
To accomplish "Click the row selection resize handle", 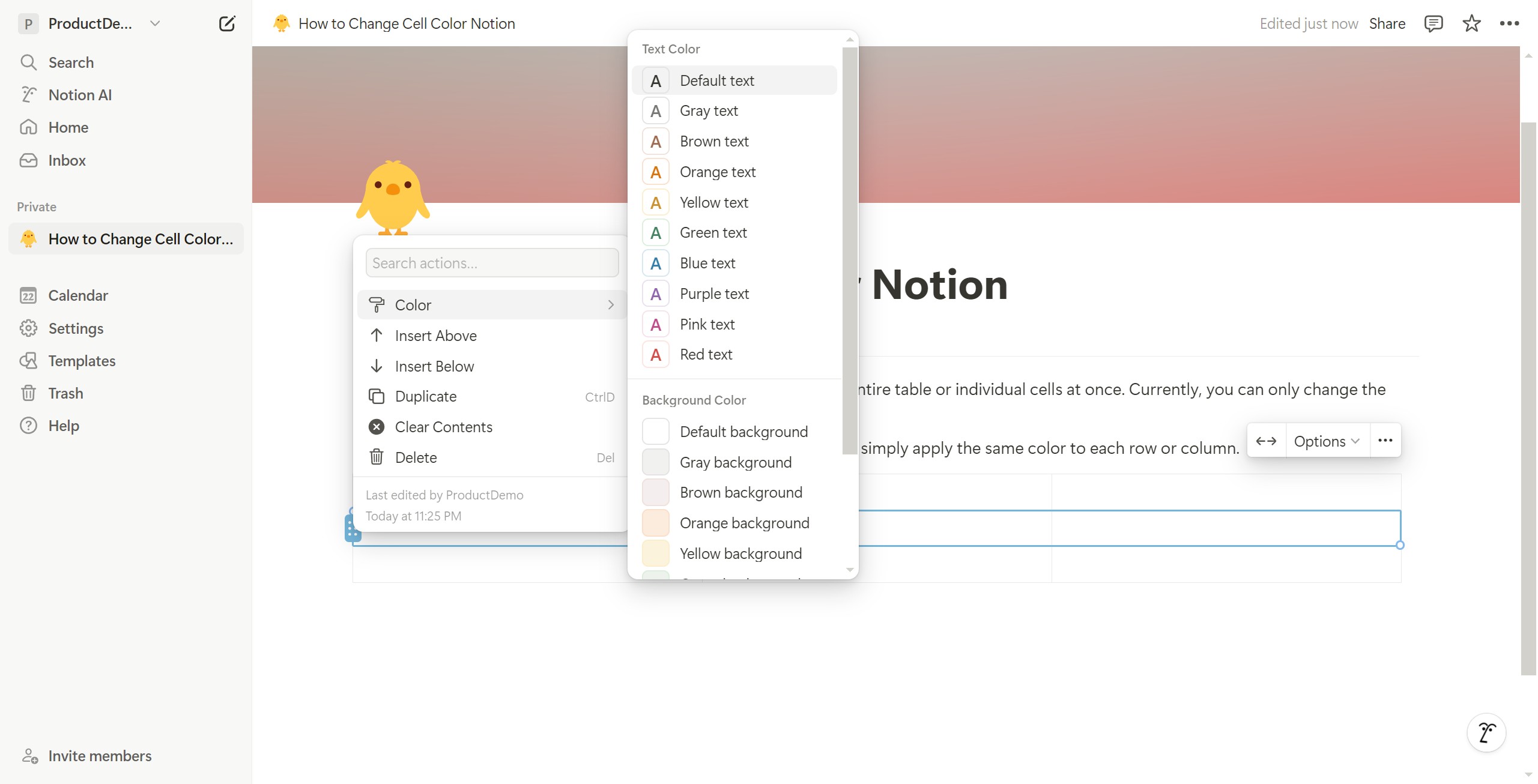I will tap(1400, 545).
